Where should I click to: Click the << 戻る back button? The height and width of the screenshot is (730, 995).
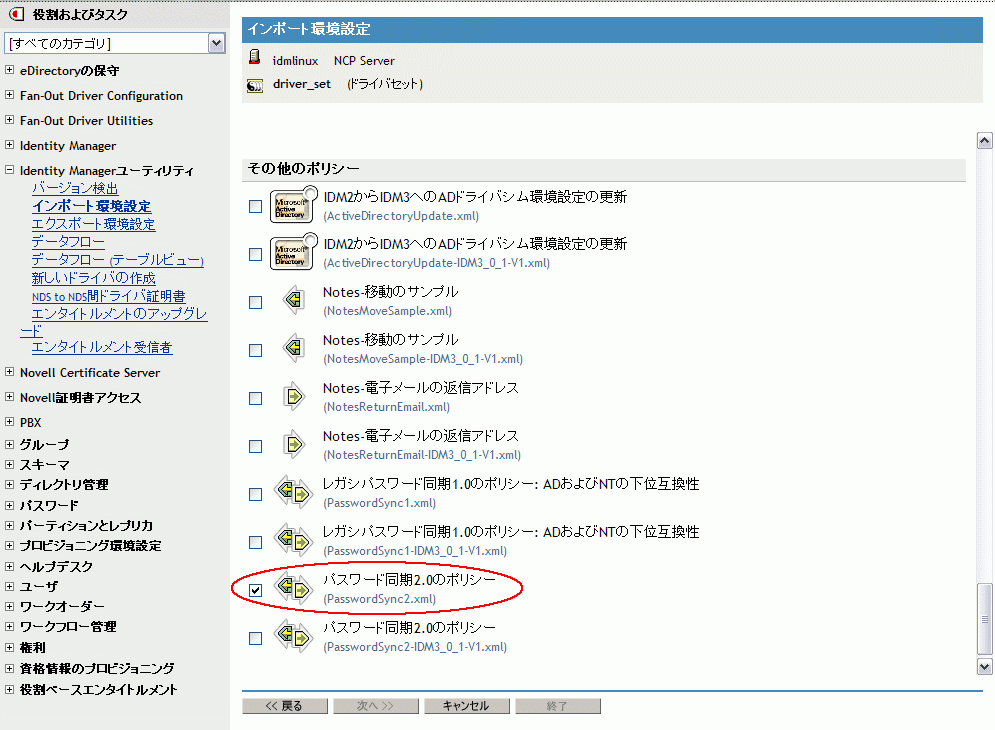click(x=285, y=706)
